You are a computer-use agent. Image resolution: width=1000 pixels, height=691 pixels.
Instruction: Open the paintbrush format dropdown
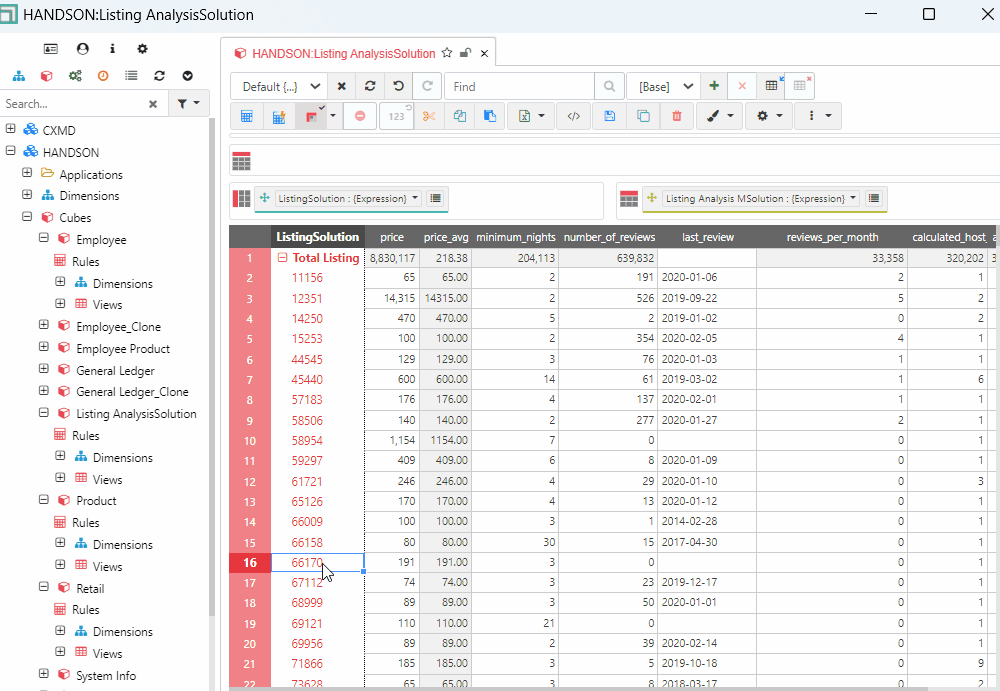pyautogui.click(x=719, y=116)
